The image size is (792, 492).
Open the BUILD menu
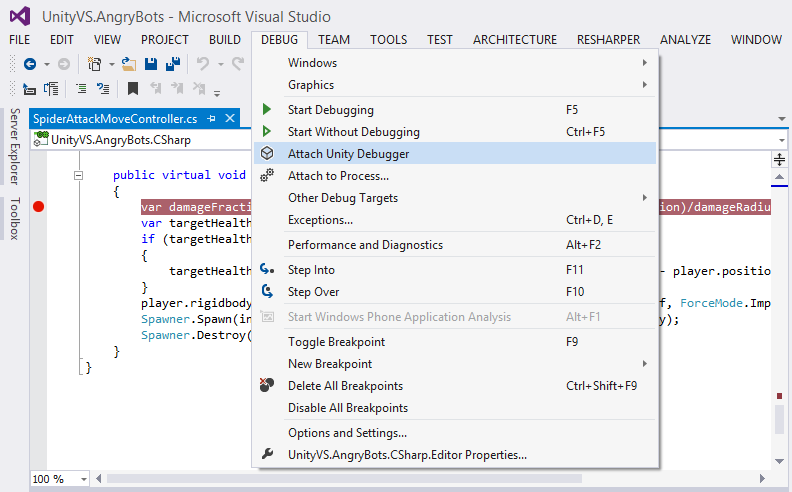click(225, 39)
